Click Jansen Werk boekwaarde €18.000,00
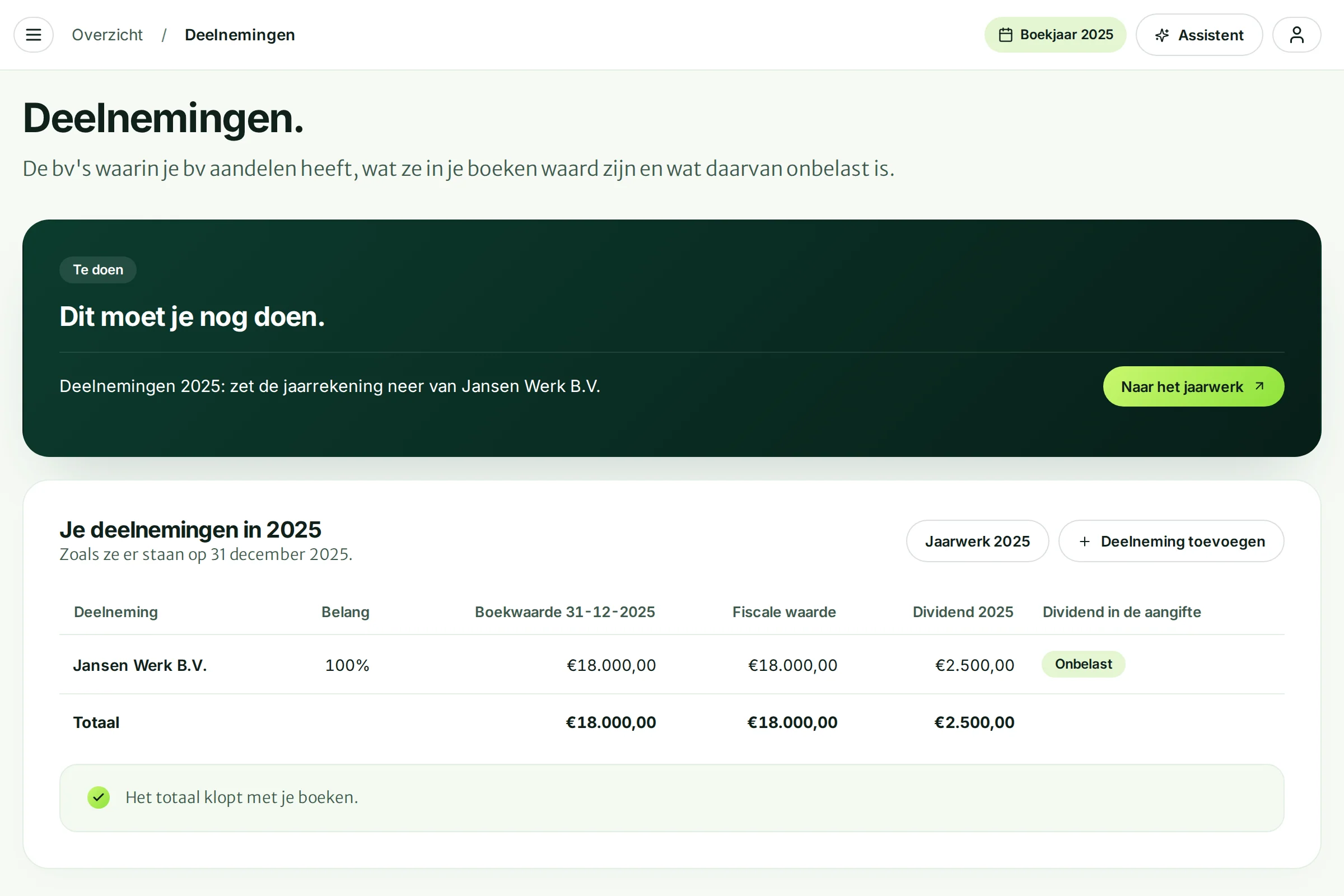The height and width of the screenshot is (896, 1344). click(611, 665)
